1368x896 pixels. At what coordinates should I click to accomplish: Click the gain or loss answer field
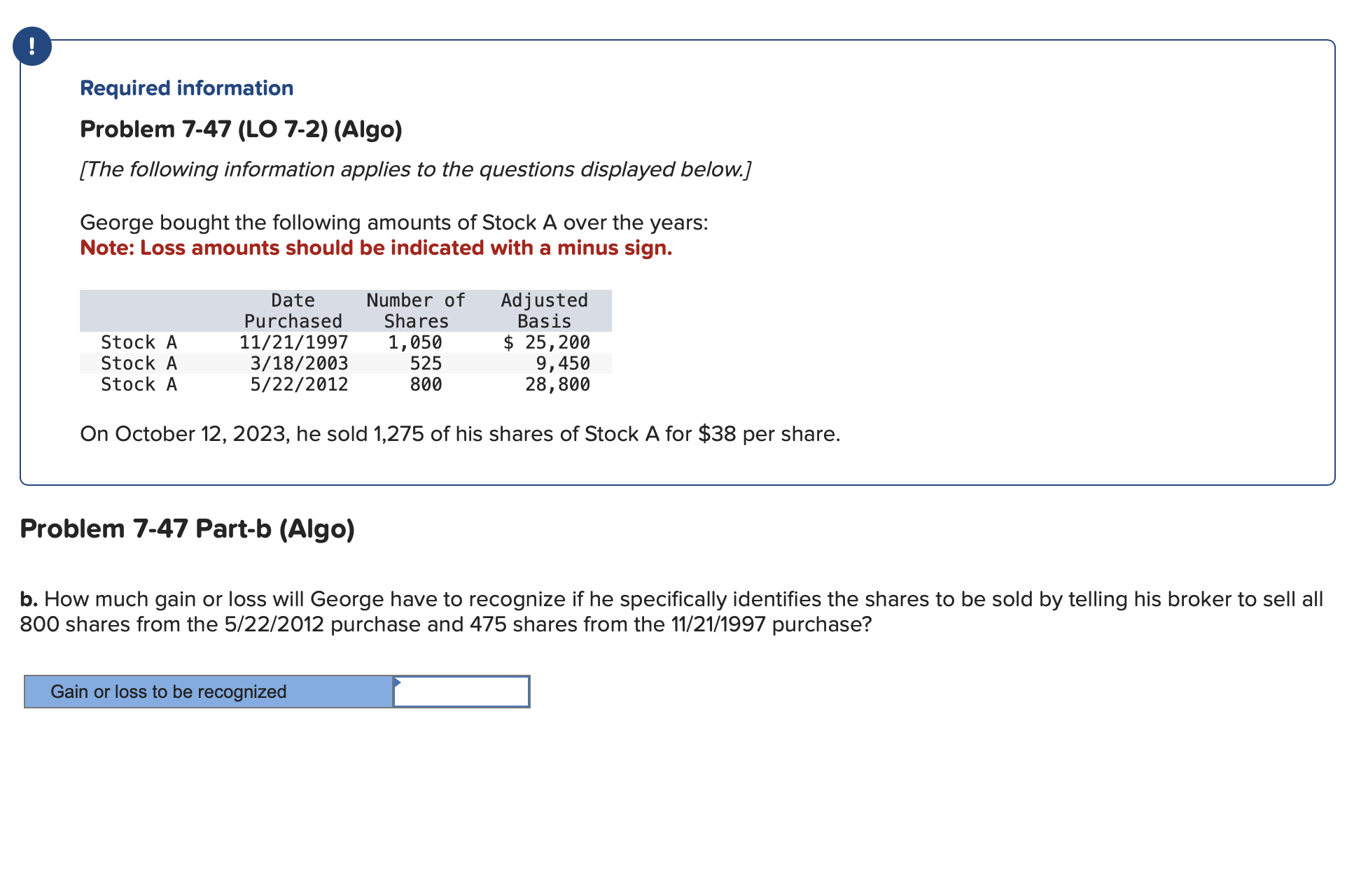(461, 692)
